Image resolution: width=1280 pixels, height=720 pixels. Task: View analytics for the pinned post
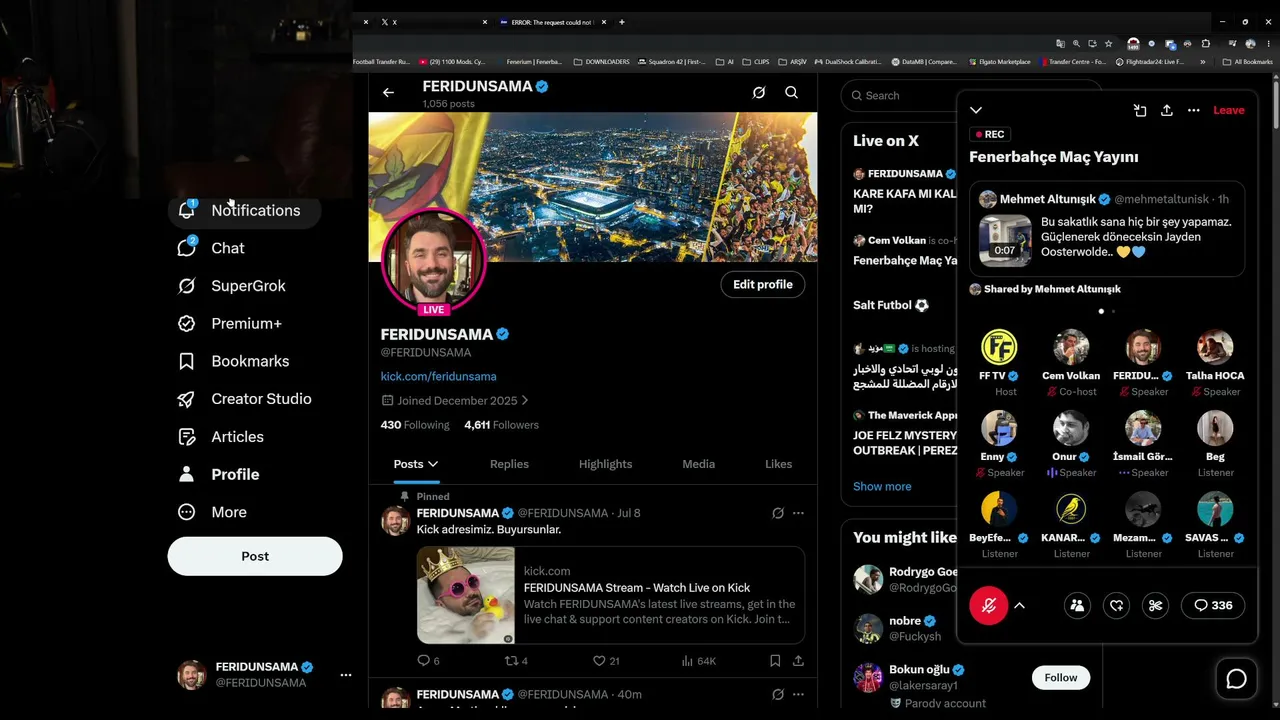[698, 661]
